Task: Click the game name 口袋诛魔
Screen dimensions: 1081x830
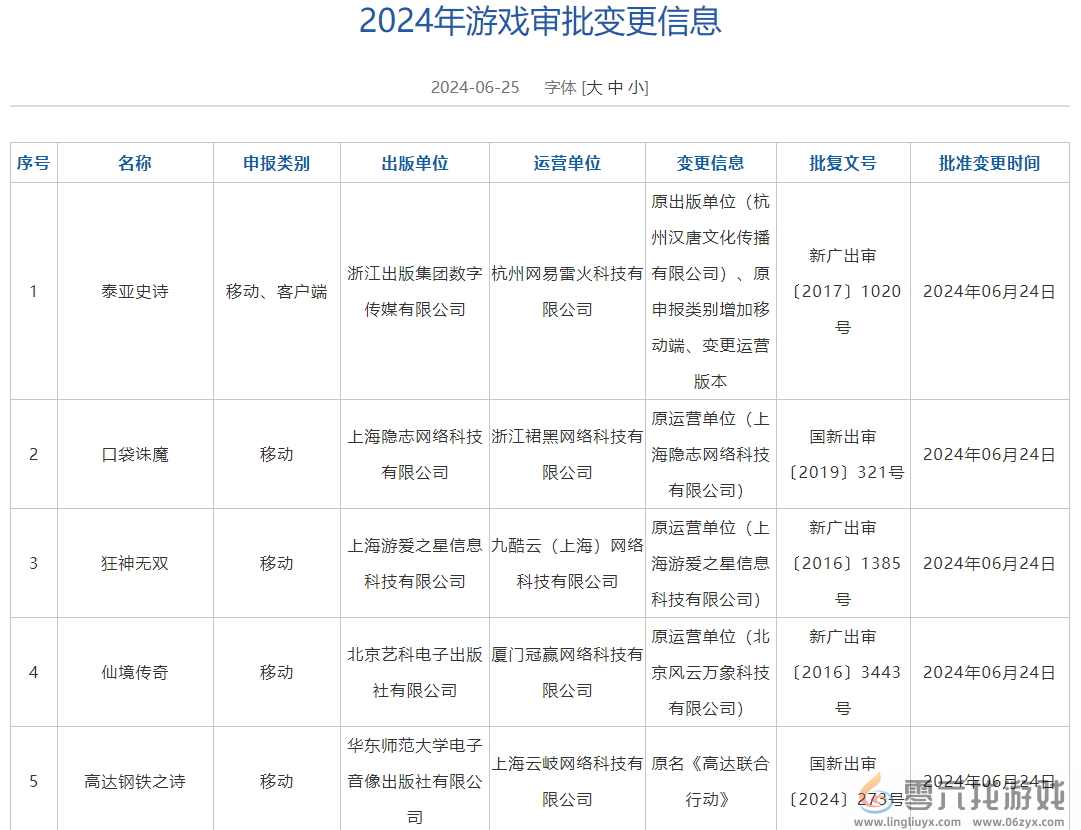Action: click(135, 454)
